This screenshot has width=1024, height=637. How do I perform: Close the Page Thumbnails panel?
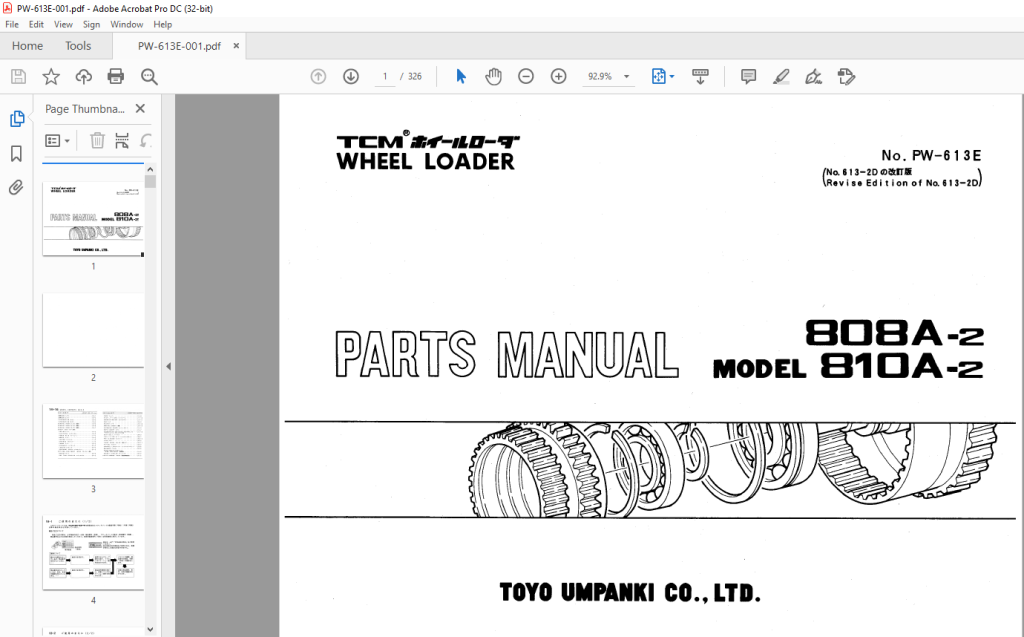click(x=140, y=108)
